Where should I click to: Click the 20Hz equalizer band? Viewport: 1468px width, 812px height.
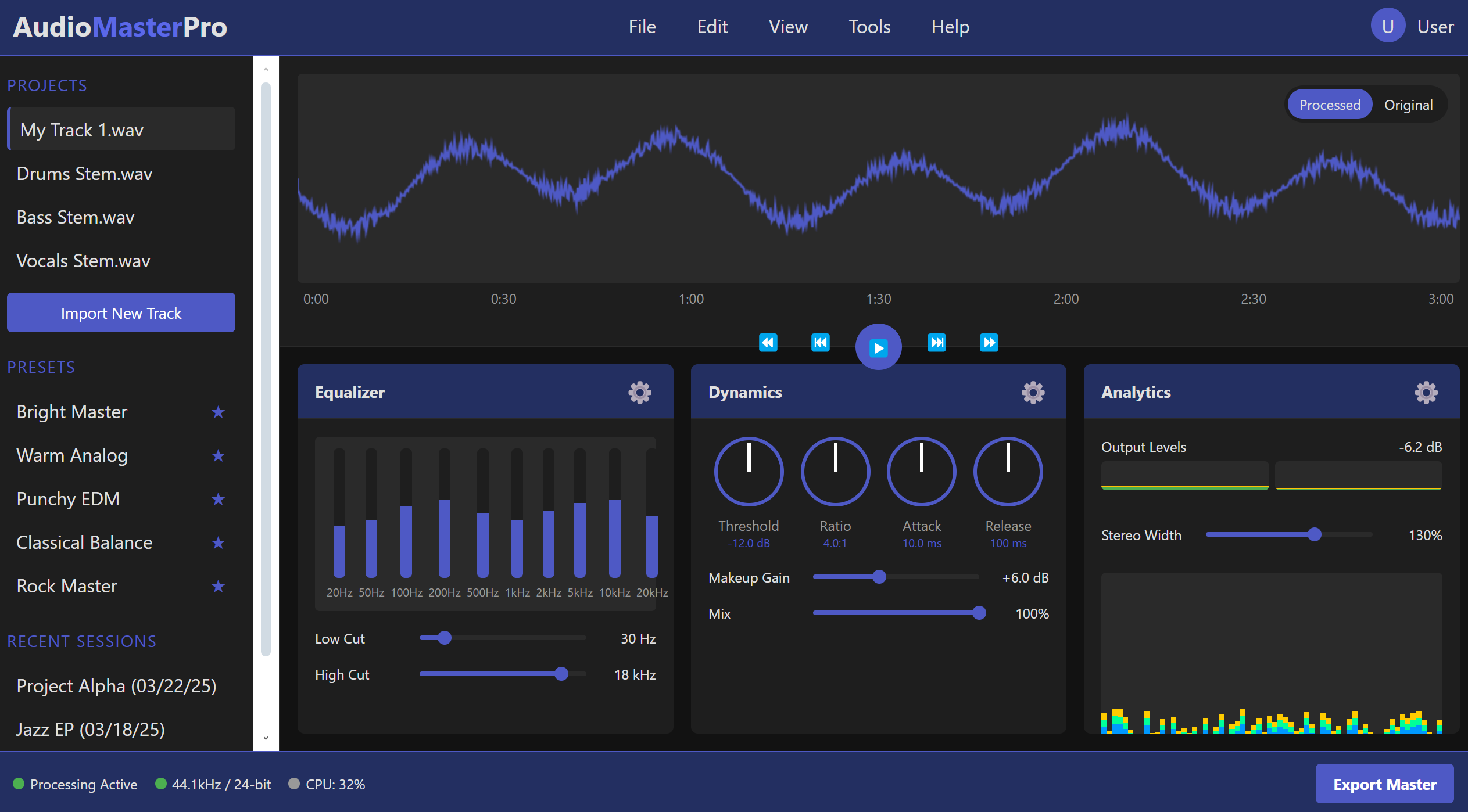tap(339, 513)
